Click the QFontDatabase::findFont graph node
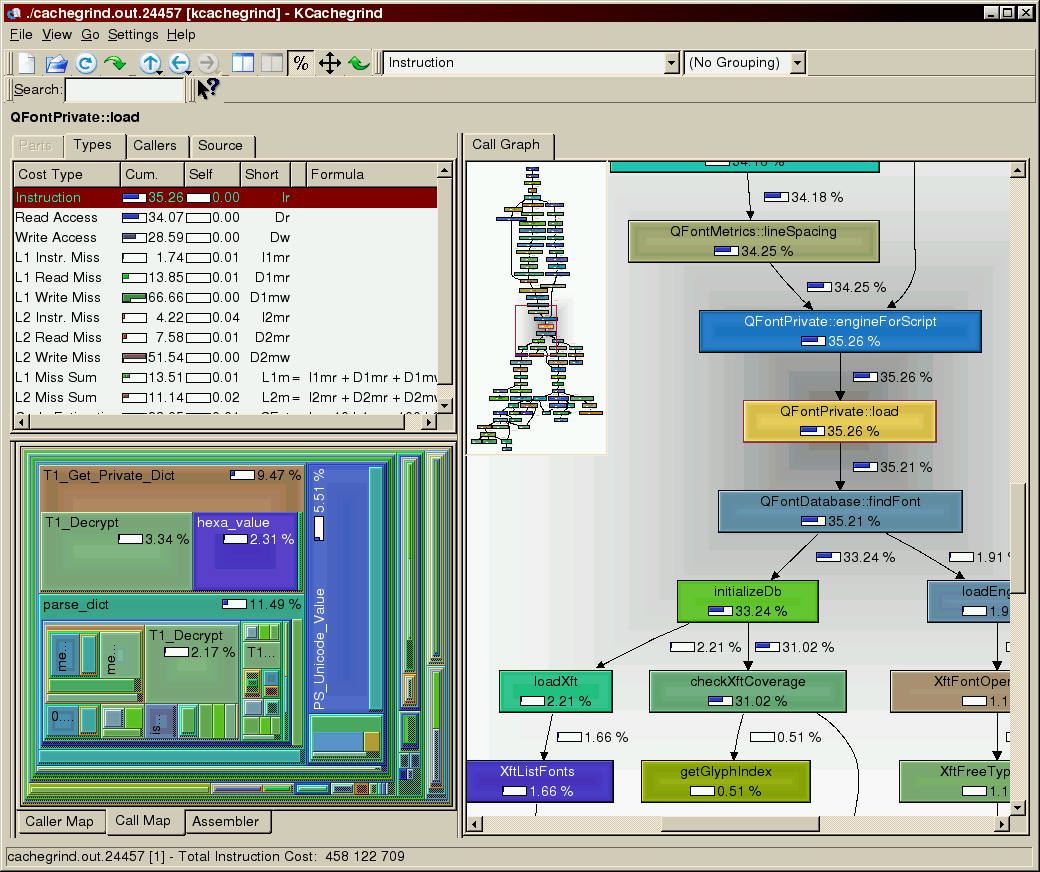1040x872 pixels. click(x=840, y=511)
